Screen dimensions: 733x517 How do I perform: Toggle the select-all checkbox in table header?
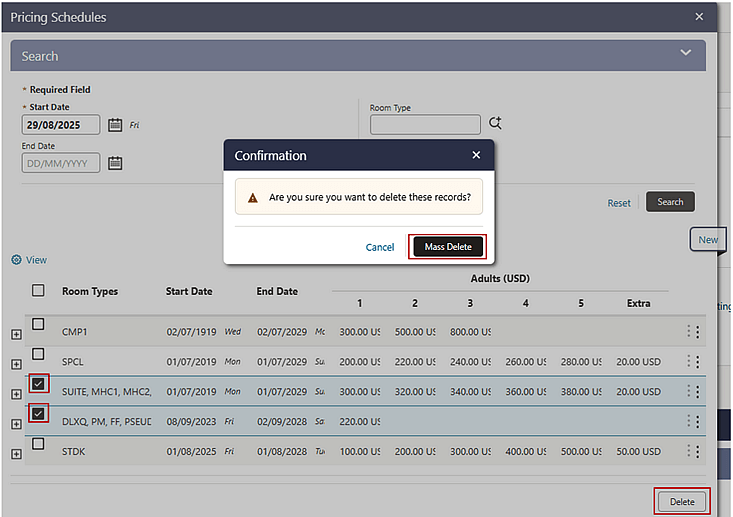[38, 290]
